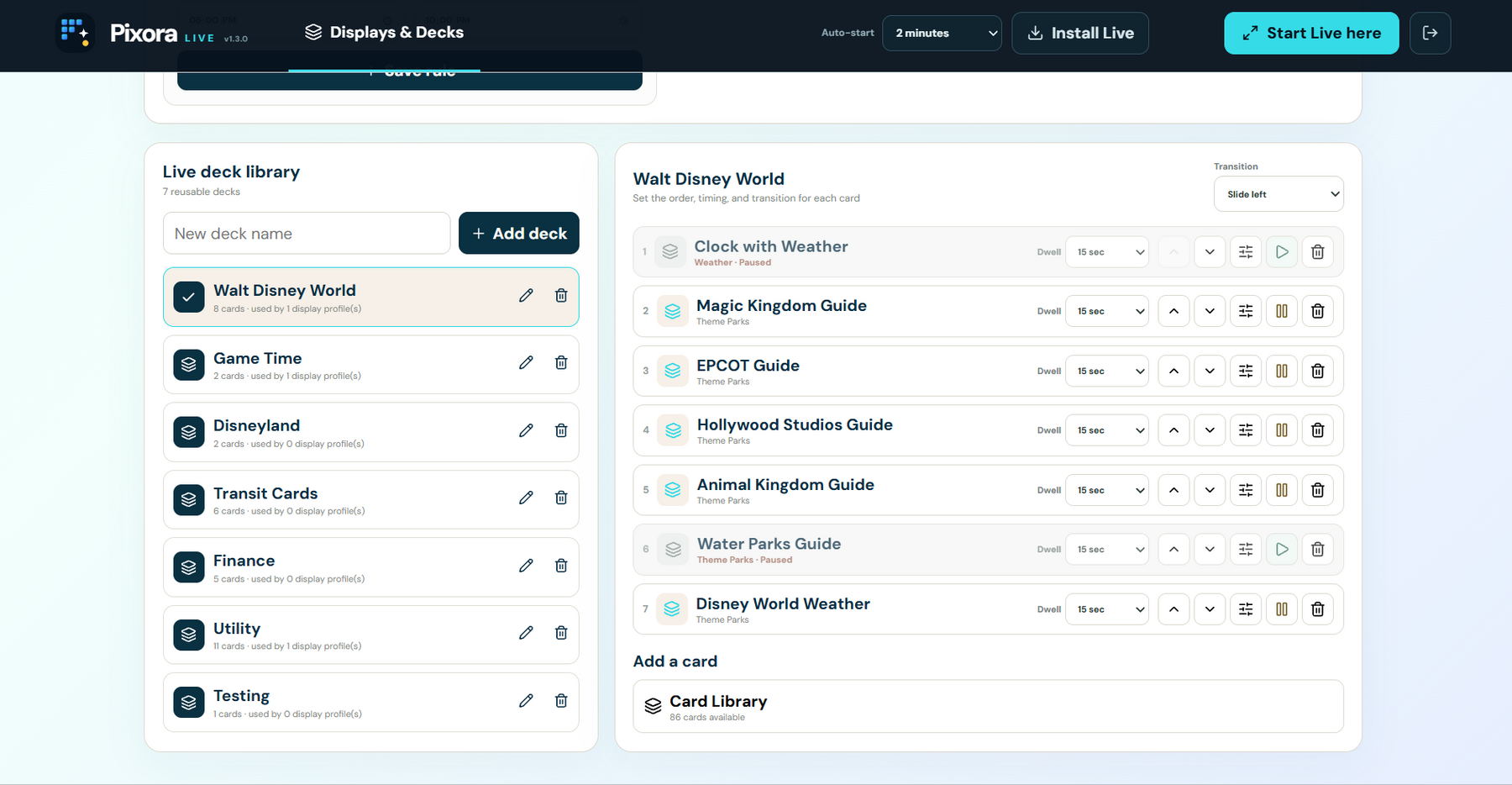
Task: Select the Transit Cards deck
Action: click(x=371, y=500)
